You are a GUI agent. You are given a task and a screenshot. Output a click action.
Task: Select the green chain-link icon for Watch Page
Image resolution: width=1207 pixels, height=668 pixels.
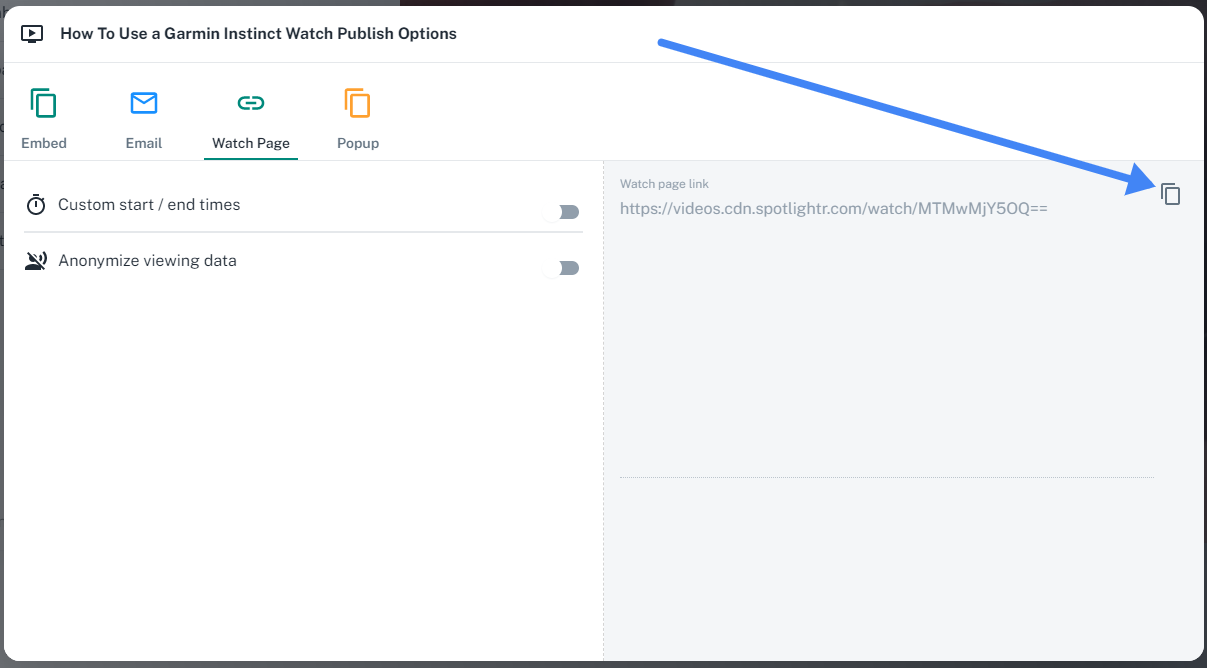(x=250, y=102)
